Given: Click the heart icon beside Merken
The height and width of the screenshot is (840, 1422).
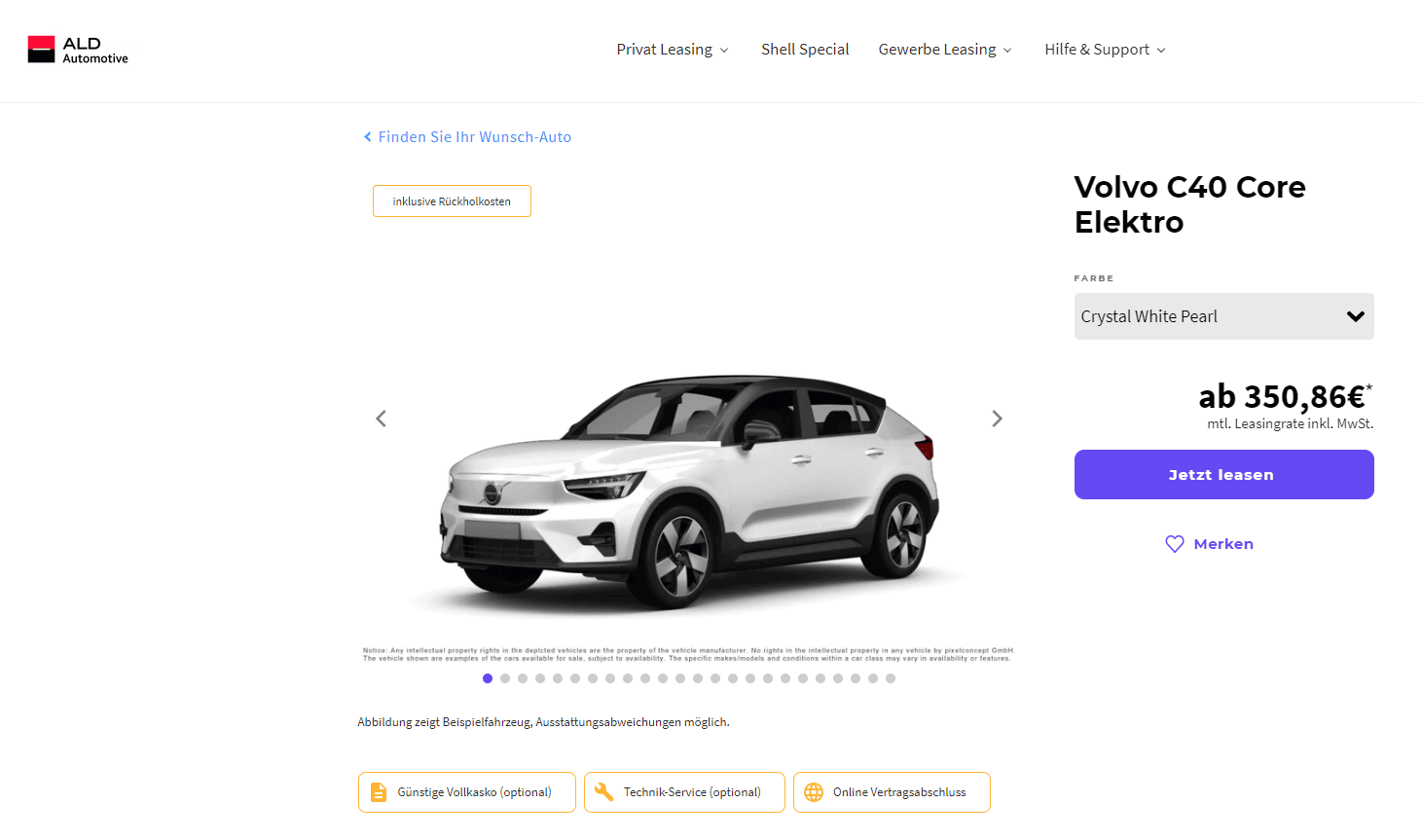Looking at the screenshot, I should (1175, 544).
